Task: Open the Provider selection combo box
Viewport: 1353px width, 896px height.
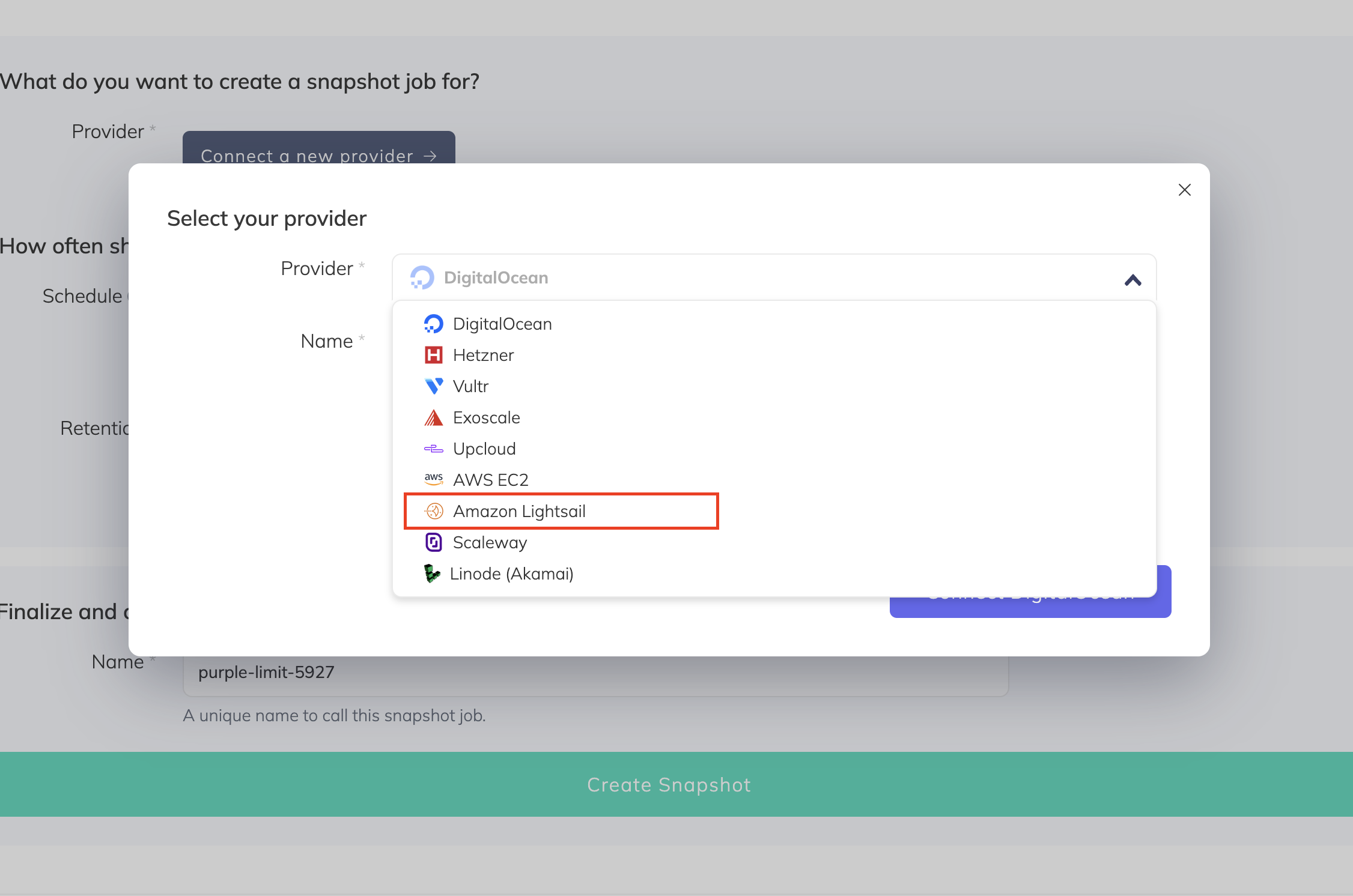Action: click(x=774, y=277)
